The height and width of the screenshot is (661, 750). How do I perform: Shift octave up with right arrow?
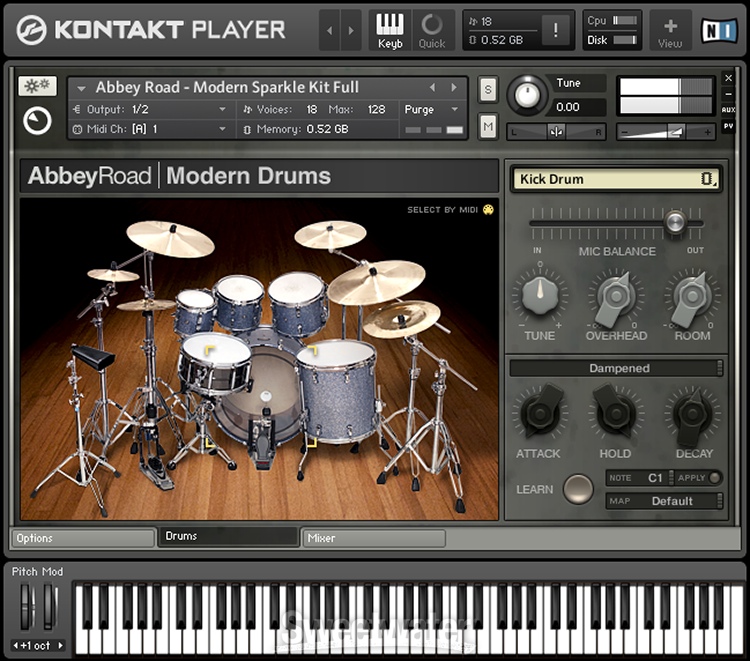pyautogui.click(x=60, y=645)
